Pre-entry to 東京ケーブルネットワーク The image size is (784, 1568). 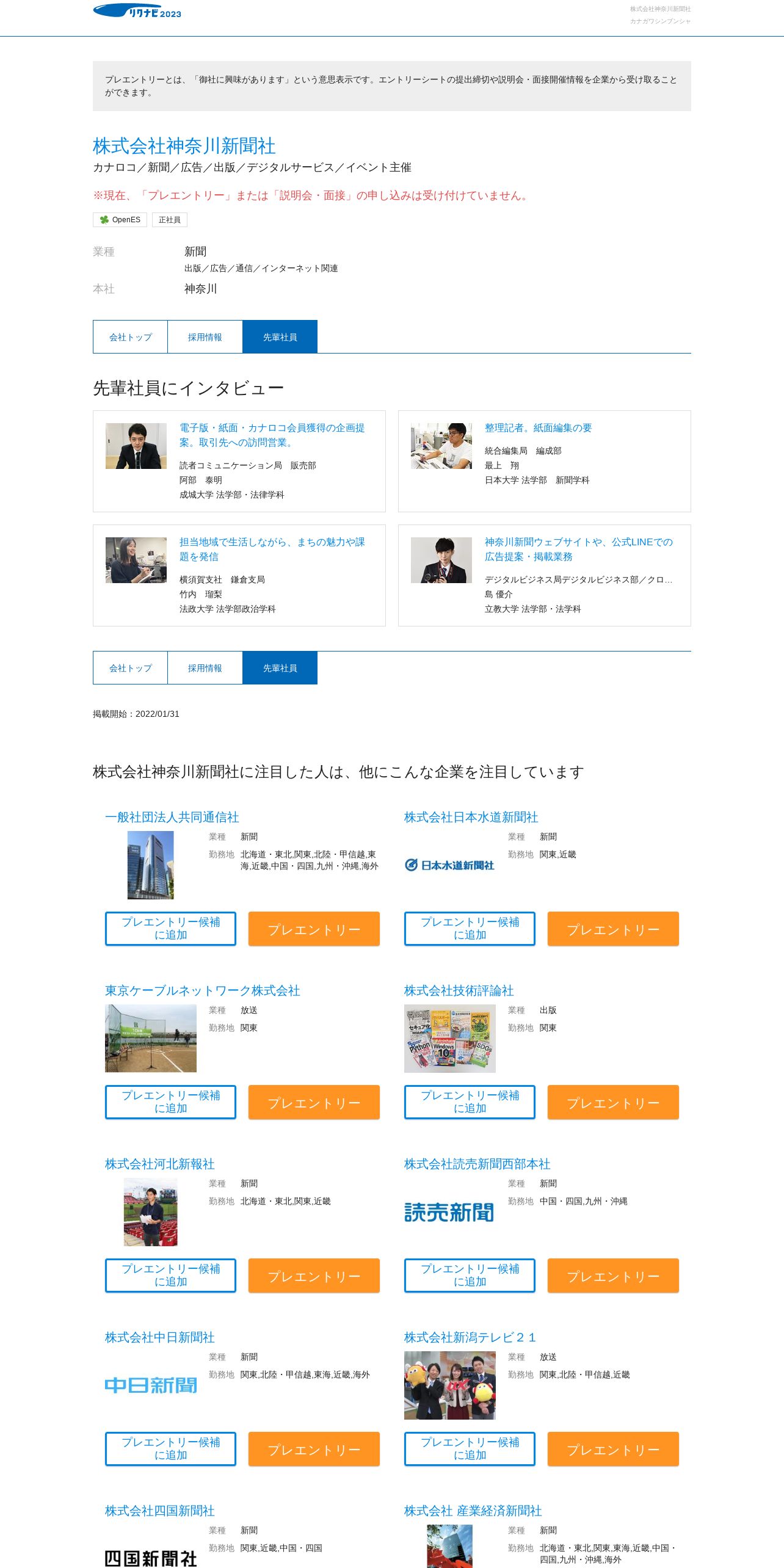pos(314,1102)
